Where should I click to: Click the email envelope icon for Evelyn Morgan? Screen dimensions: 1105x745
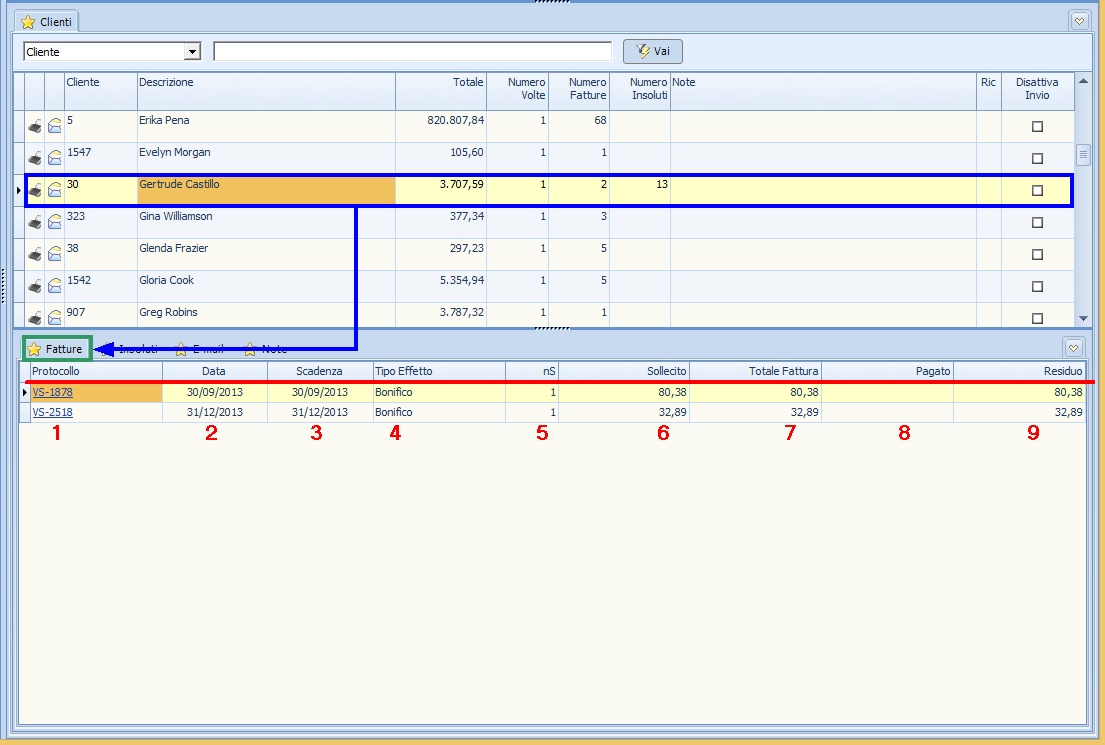pos(55,159)
